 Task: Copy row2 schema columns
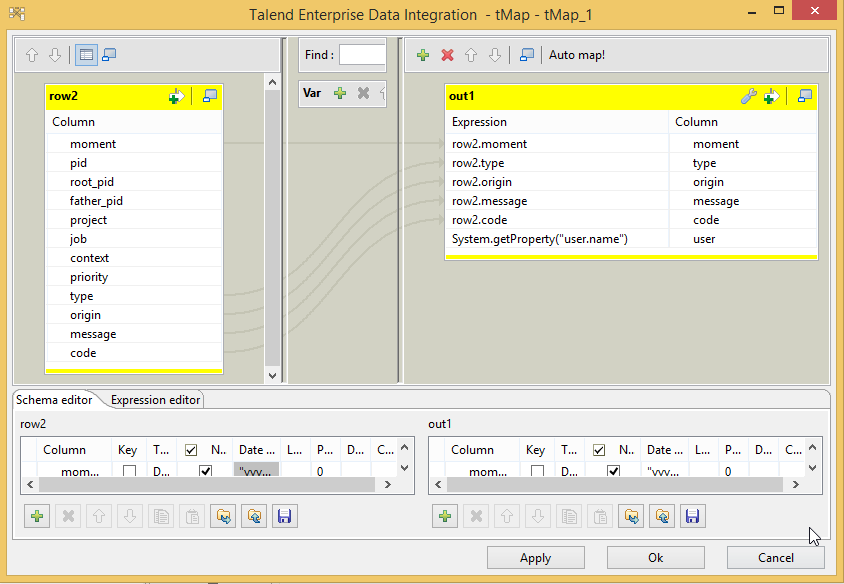[x=161, y=517]
